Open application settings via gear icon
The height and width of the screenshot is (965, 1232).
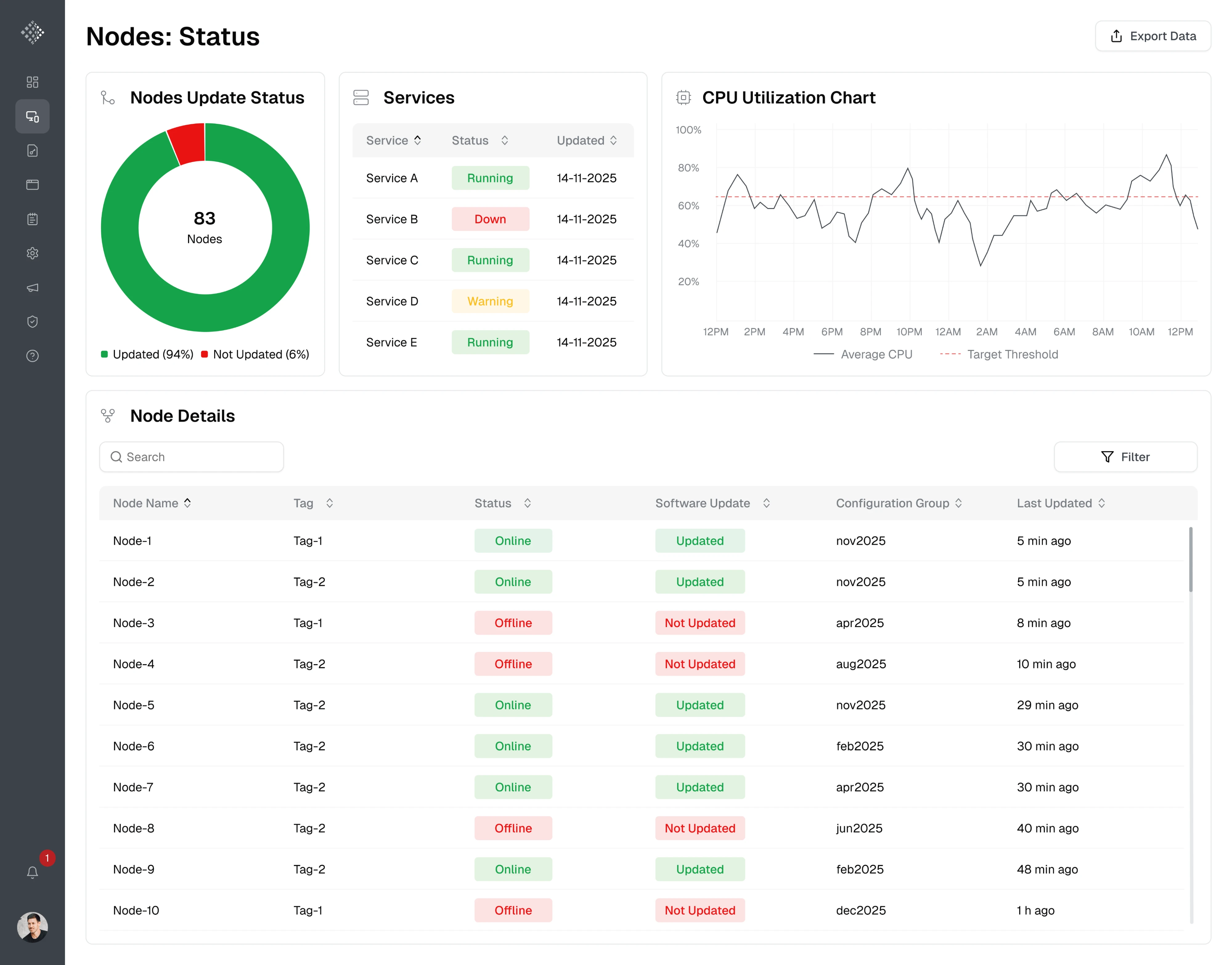32,253
